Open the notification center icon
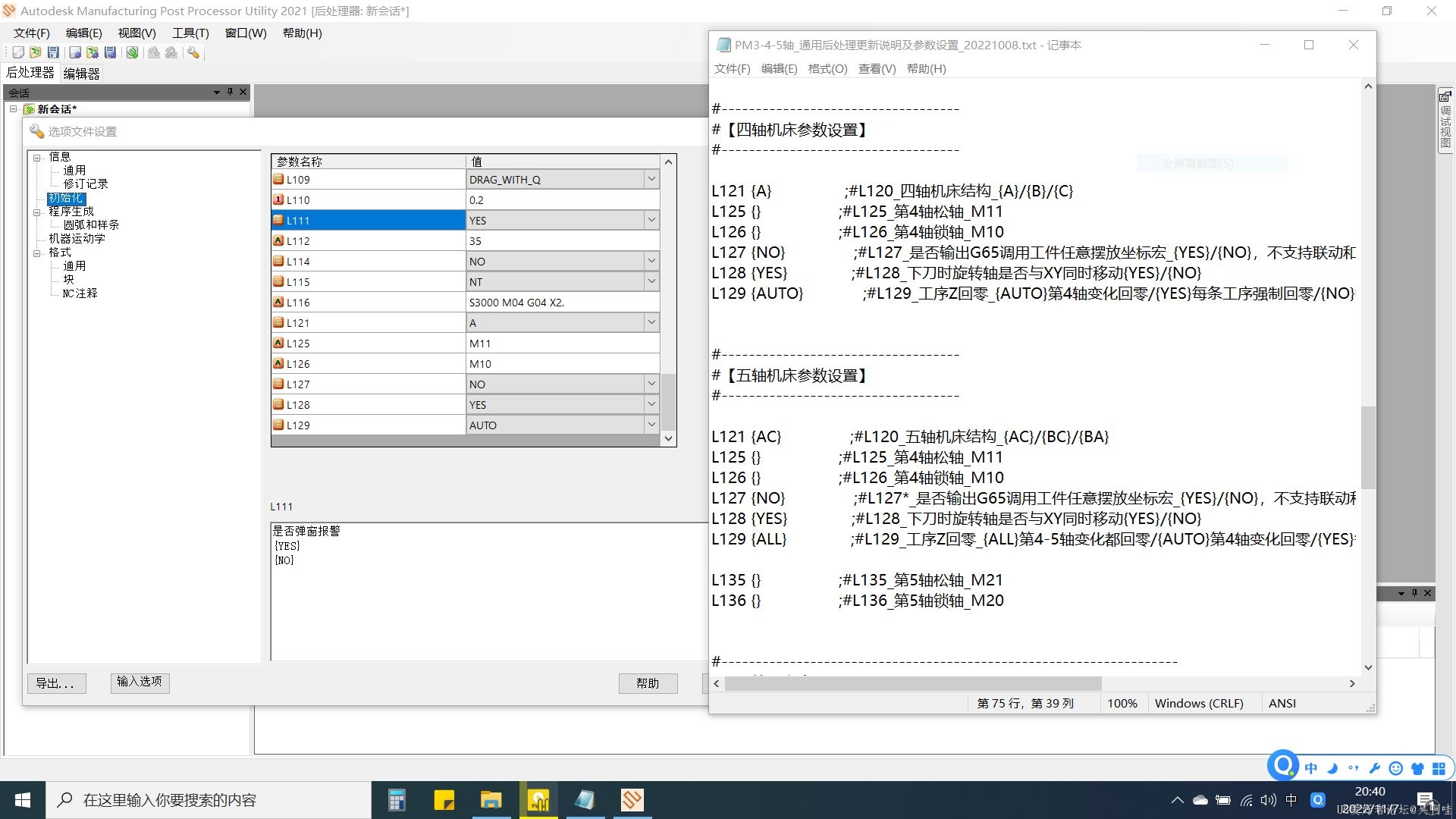This screenshot has width=1456, height=819. (x=1426, y=800)
